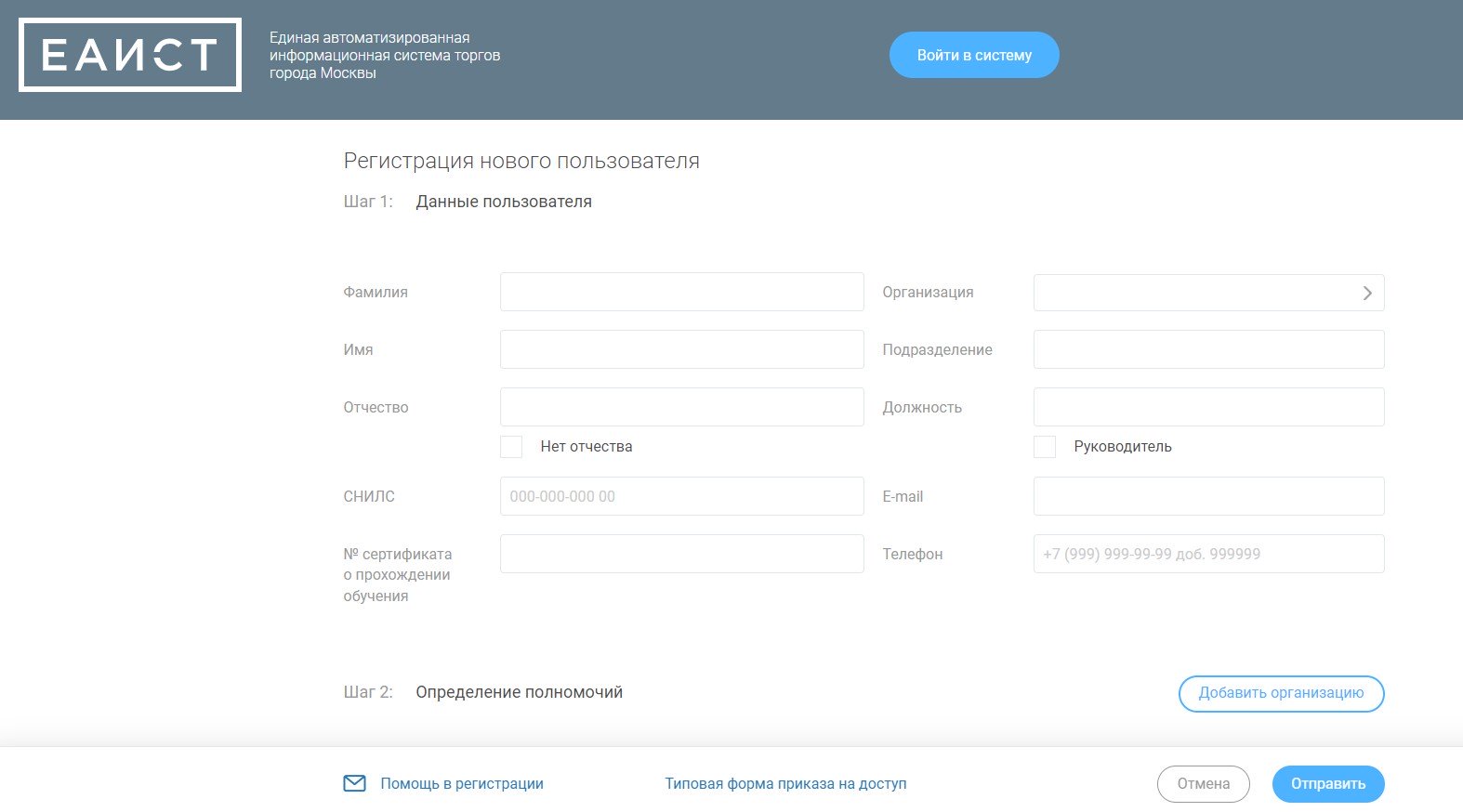
Task: Check the Нет отчества checkbox
Action: (511, 446)
